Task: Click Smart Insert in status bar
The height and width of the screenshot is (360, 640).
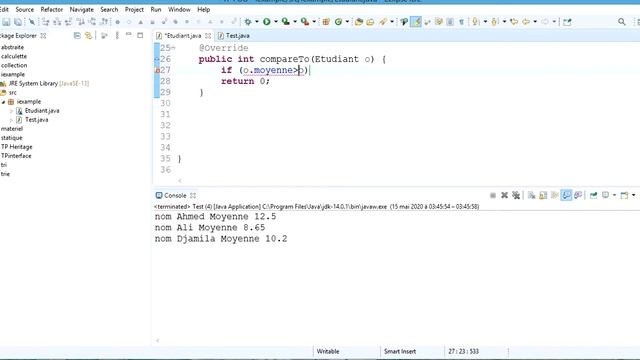Action: pyautogui.click(x=400, y=351)
